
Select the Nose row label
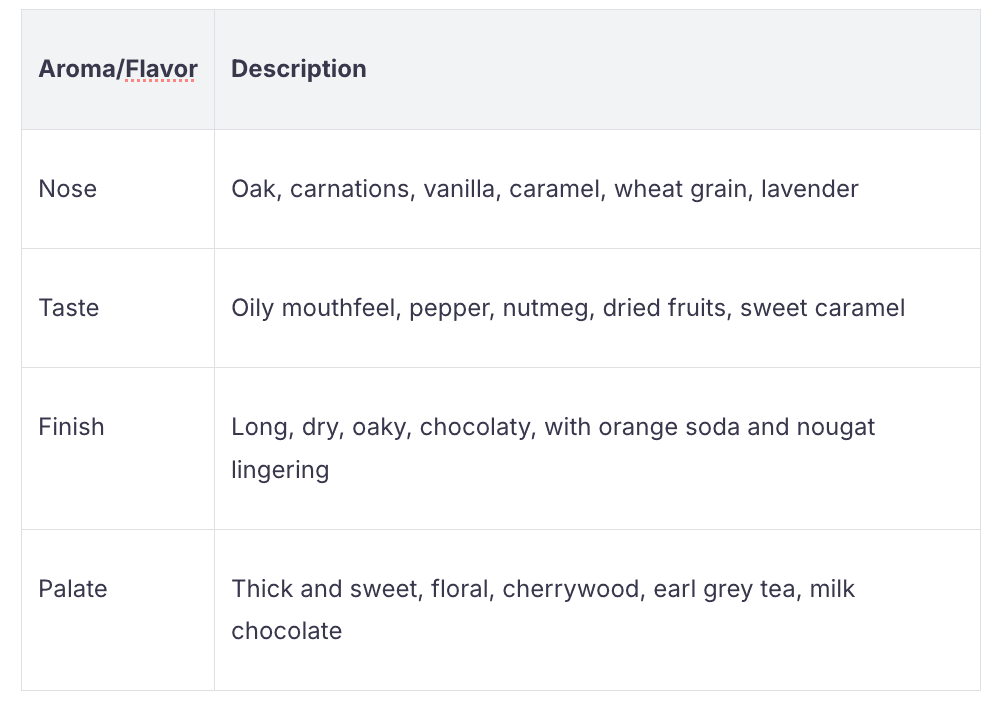click(67, 189)
